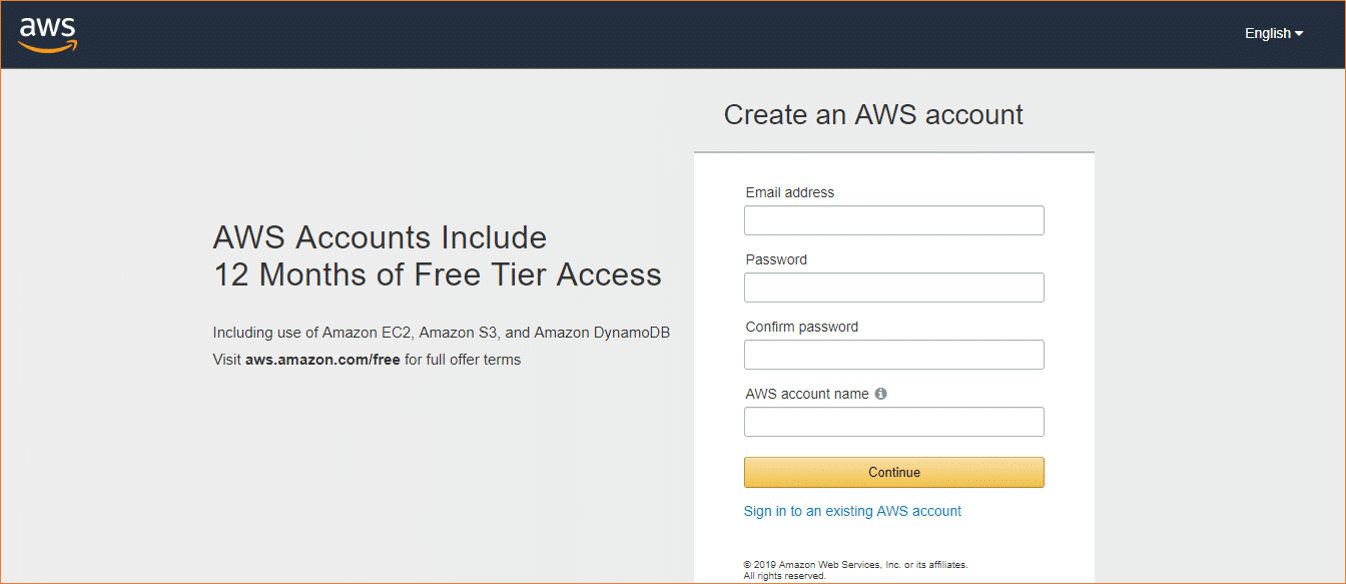The width and height of the screenshot is (1346, 584).
Task: Click the Create an AWS account heading
Action: 874,115
